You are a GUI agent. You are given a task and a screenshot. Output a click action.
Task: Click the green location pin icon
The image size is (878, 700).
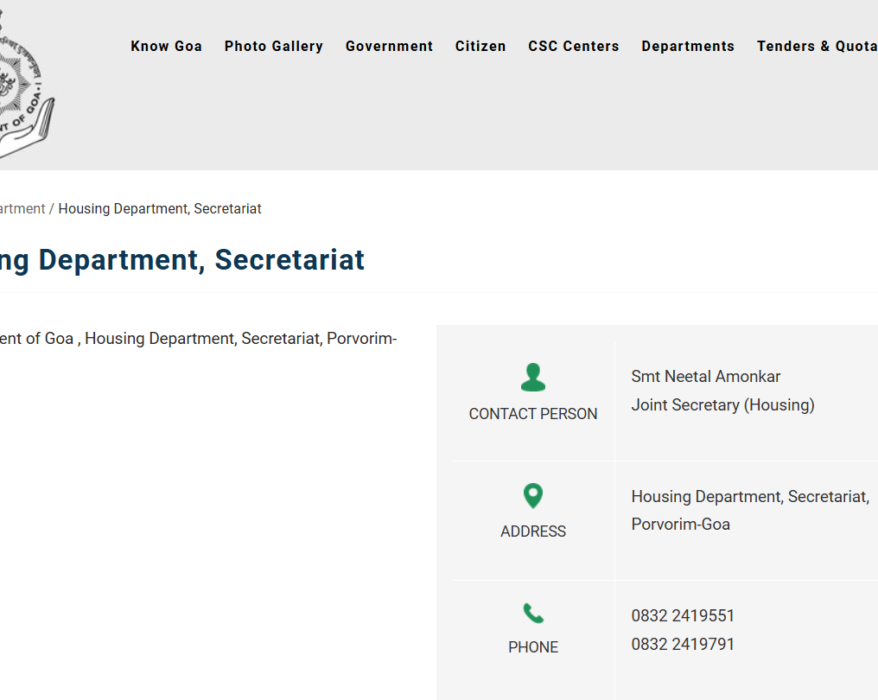tap(533, 496)
